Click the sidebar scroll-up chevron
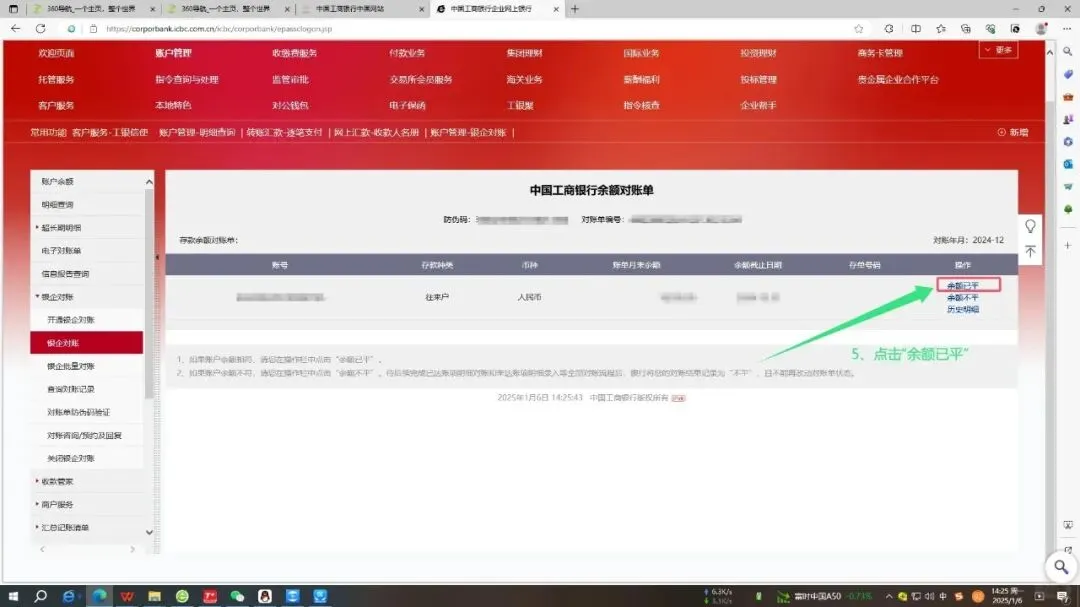 point(149,182)
